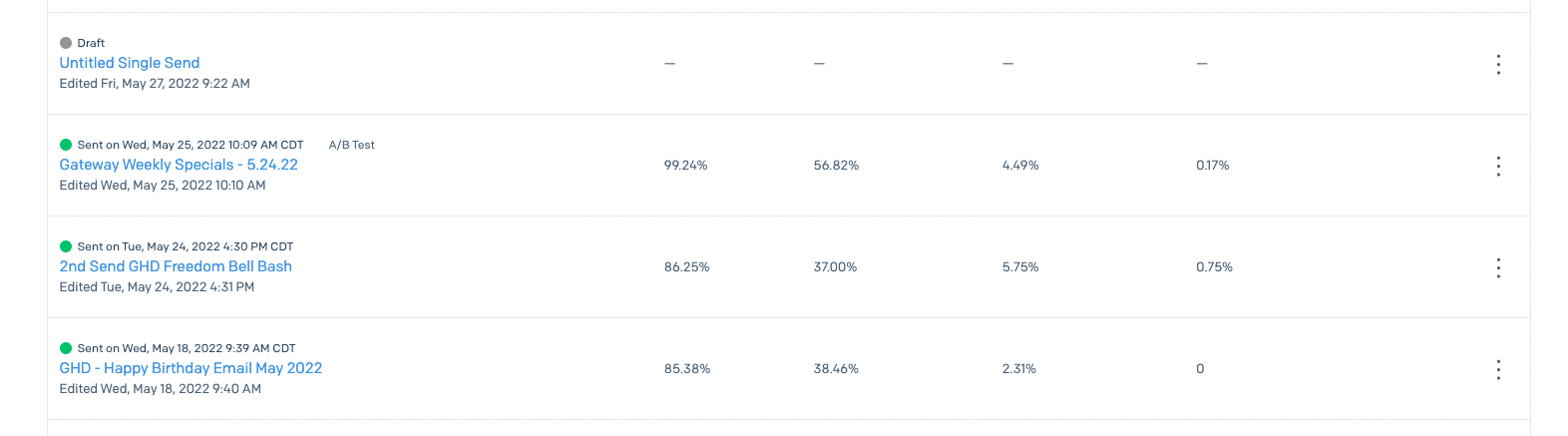Open 2nd Send GHD Freedom Bell Bash

pos(176,266)
